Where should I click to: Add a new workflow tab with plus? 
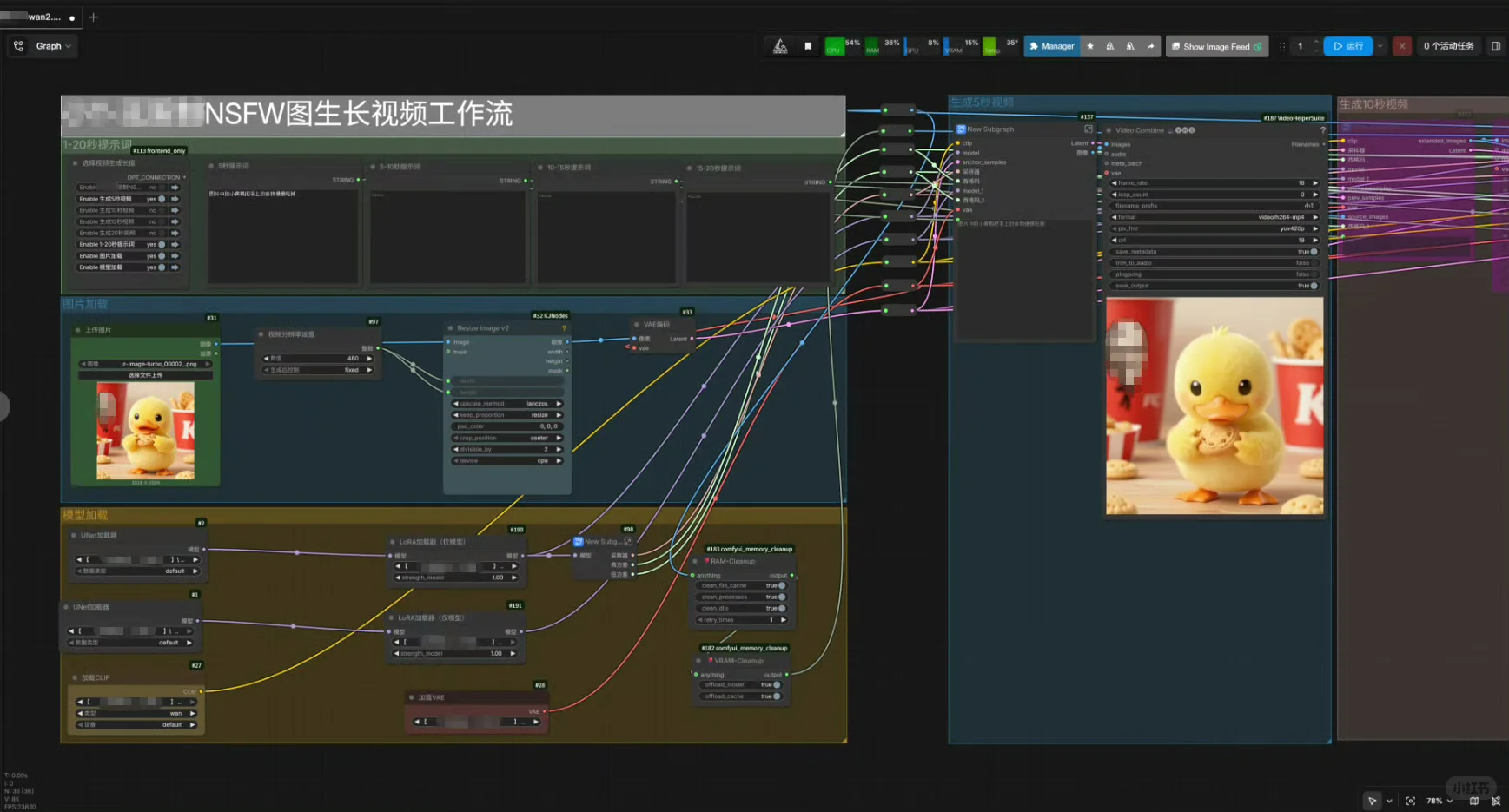93,17
